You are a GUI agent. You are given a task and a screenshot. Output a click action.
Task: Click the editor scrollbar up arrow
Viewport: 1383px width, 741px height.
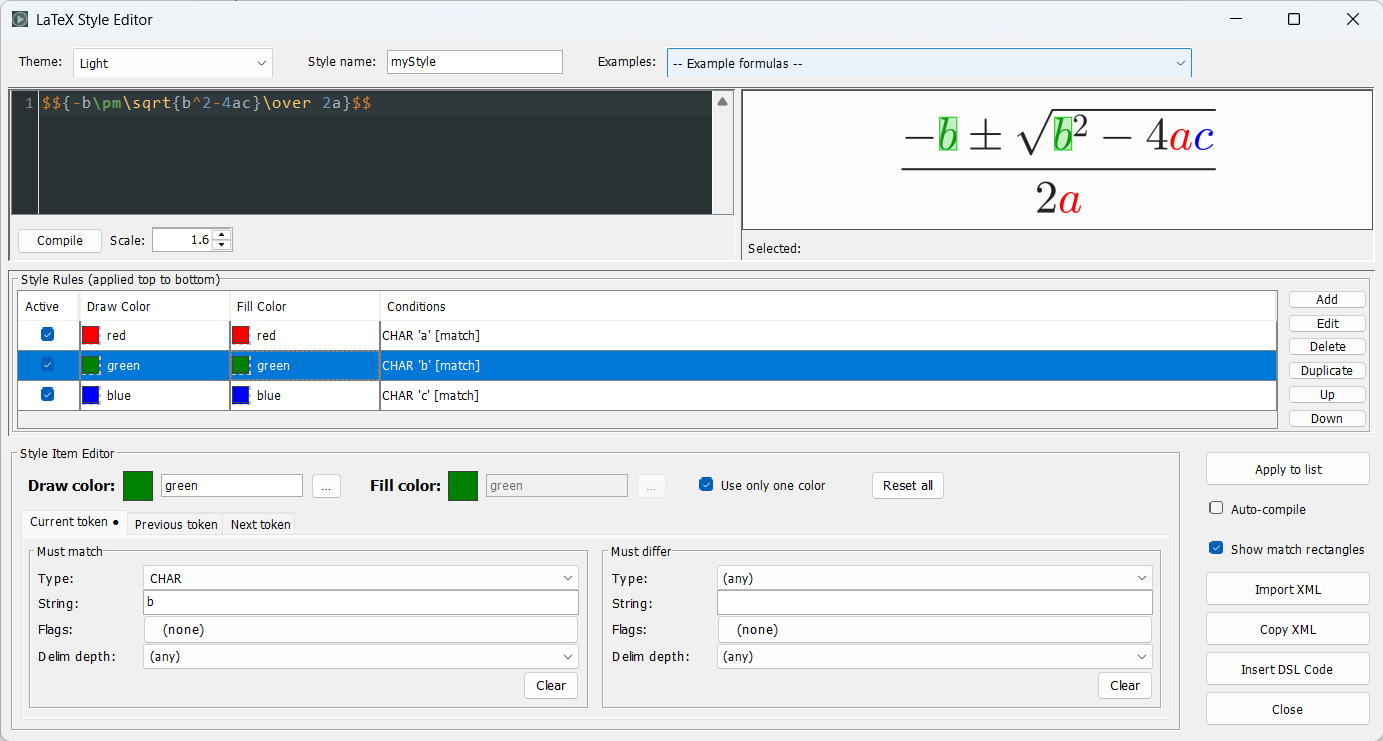click(723, 101)
